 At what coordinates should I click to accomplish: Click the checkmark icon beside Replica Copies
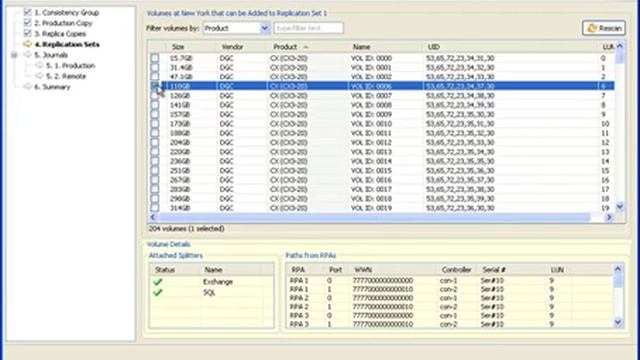pos(27,33)
